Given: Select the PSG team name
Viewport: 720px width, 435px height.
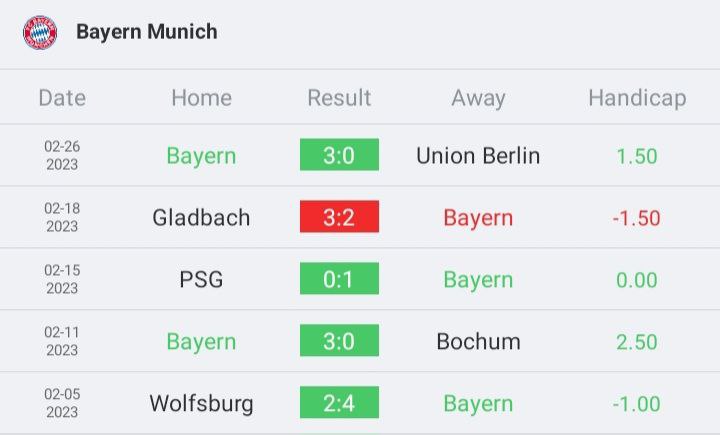Looking at the screenshot, I should (x=201, y=280).
